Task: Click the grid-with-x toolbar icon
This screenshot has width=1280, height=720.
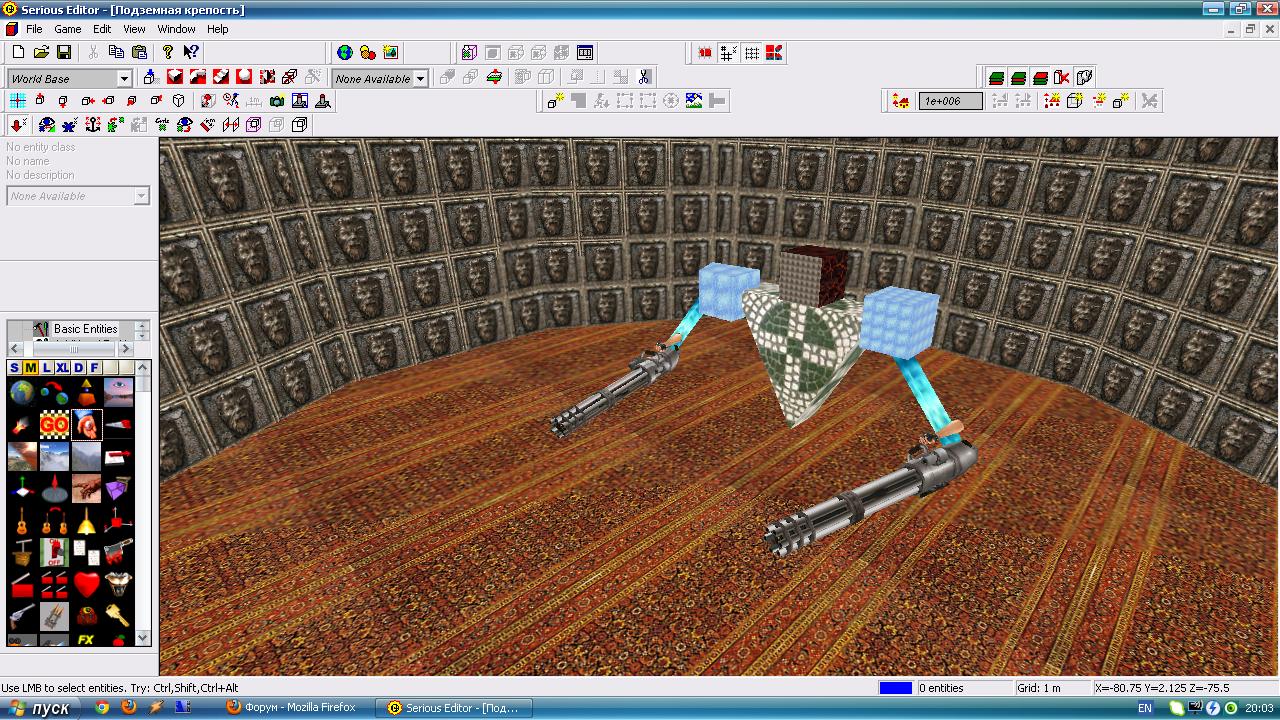Action: tap(728, 52)
